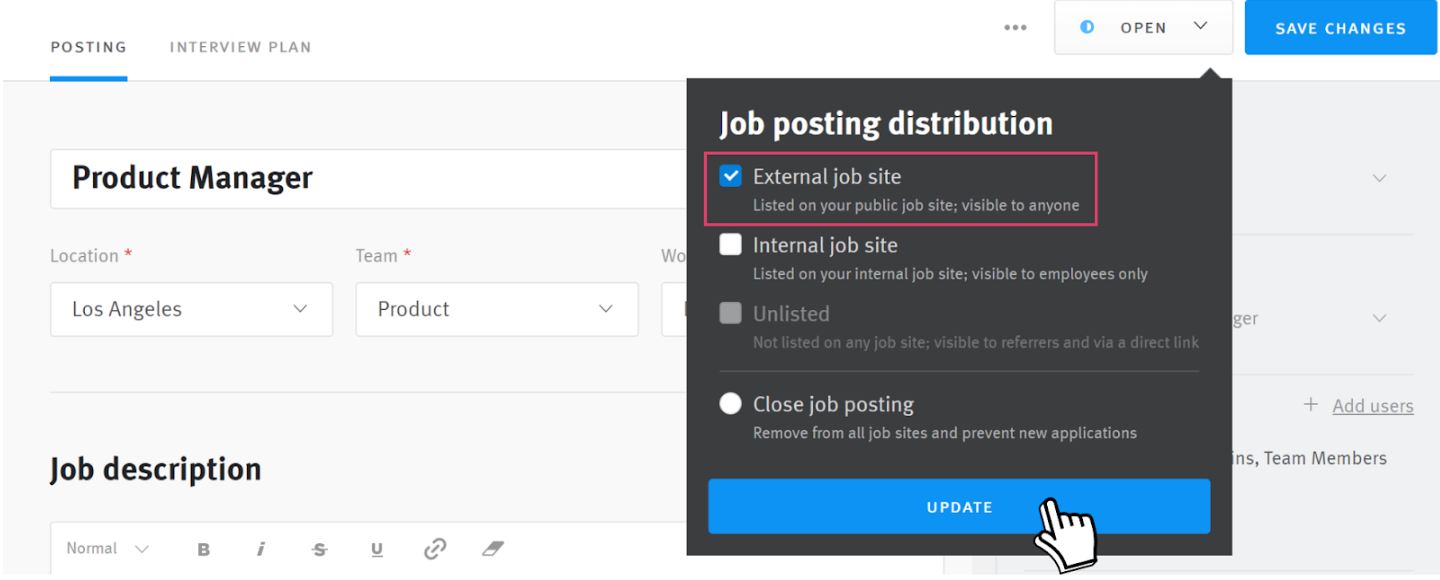Apply italic formatting
1440x580 pixels.
tap(261, 548)
